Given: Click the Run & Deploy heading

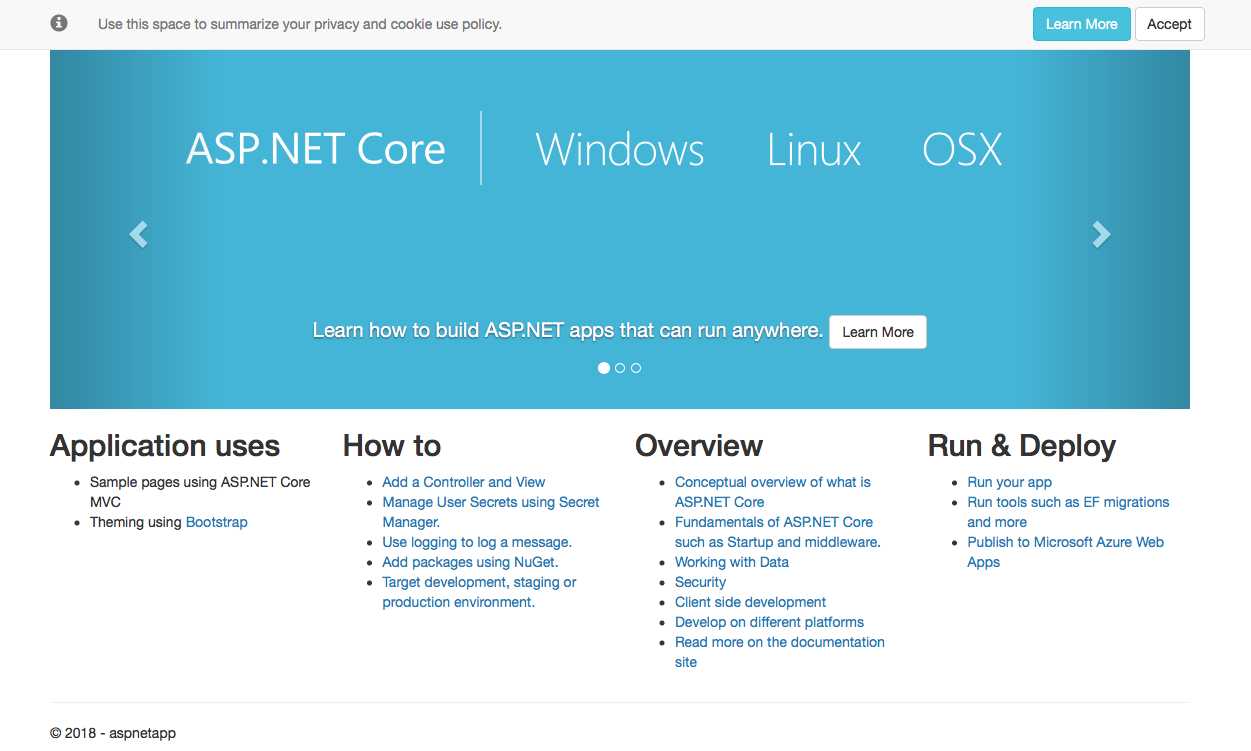Looking at the screenshot, I should [1022, 446].
